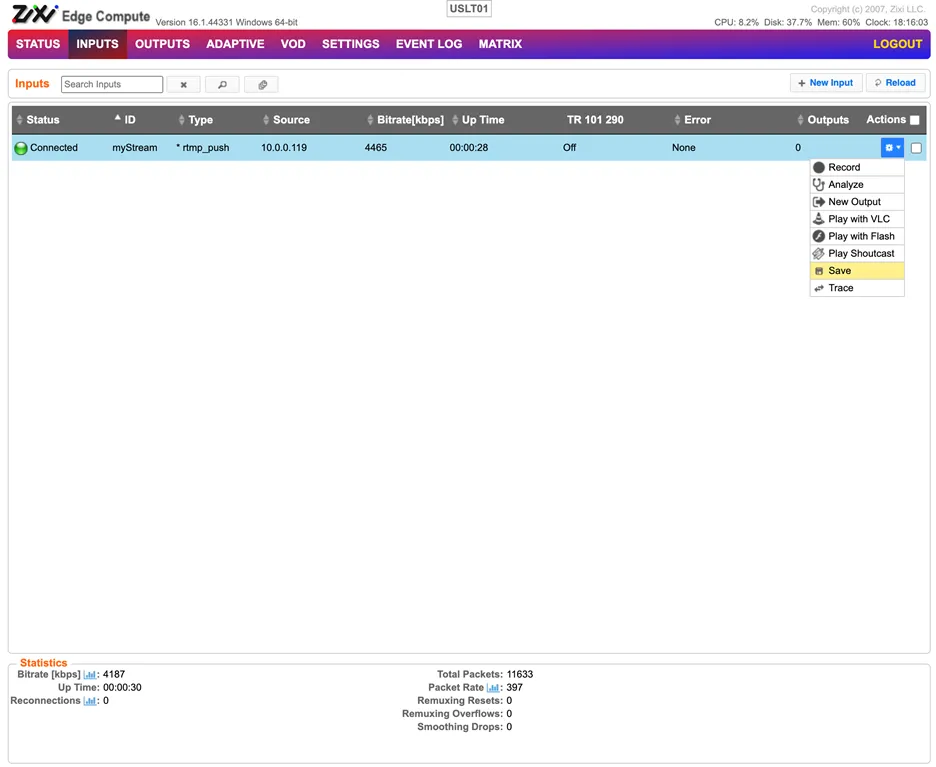
Task: Sort the table by Bitrate[kbps] header
Action: pos(406,120)
